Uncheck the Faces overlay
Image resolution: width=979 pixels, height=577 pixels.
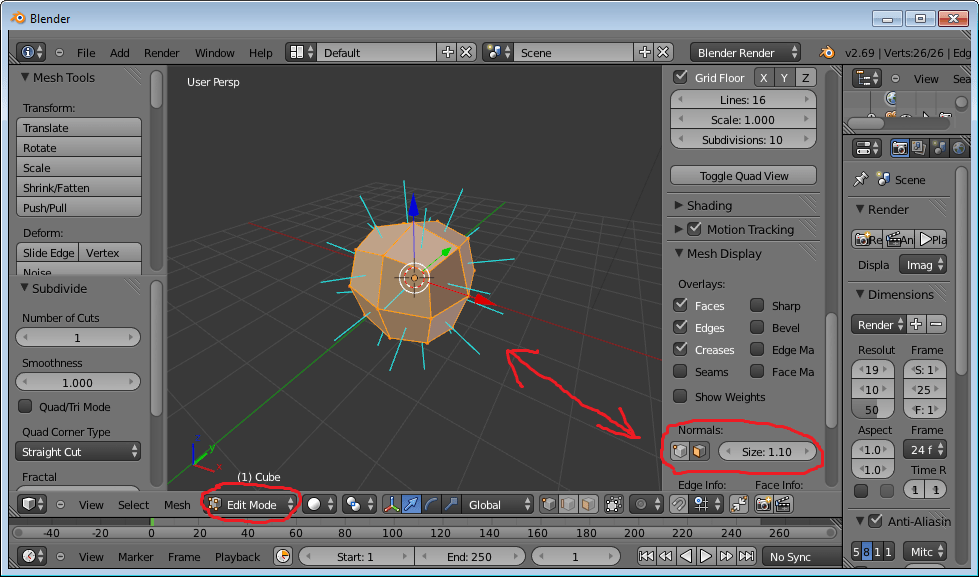681,305
